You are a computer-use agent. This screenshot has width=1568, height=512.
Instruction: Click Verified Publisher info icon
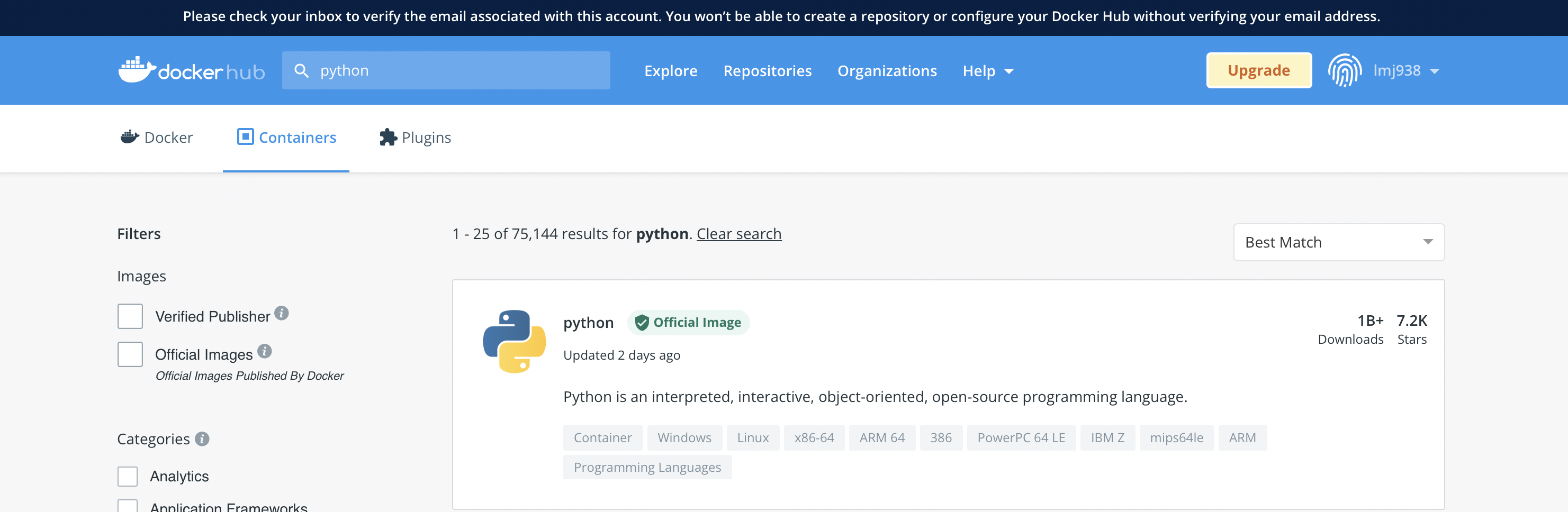[281, 313]
